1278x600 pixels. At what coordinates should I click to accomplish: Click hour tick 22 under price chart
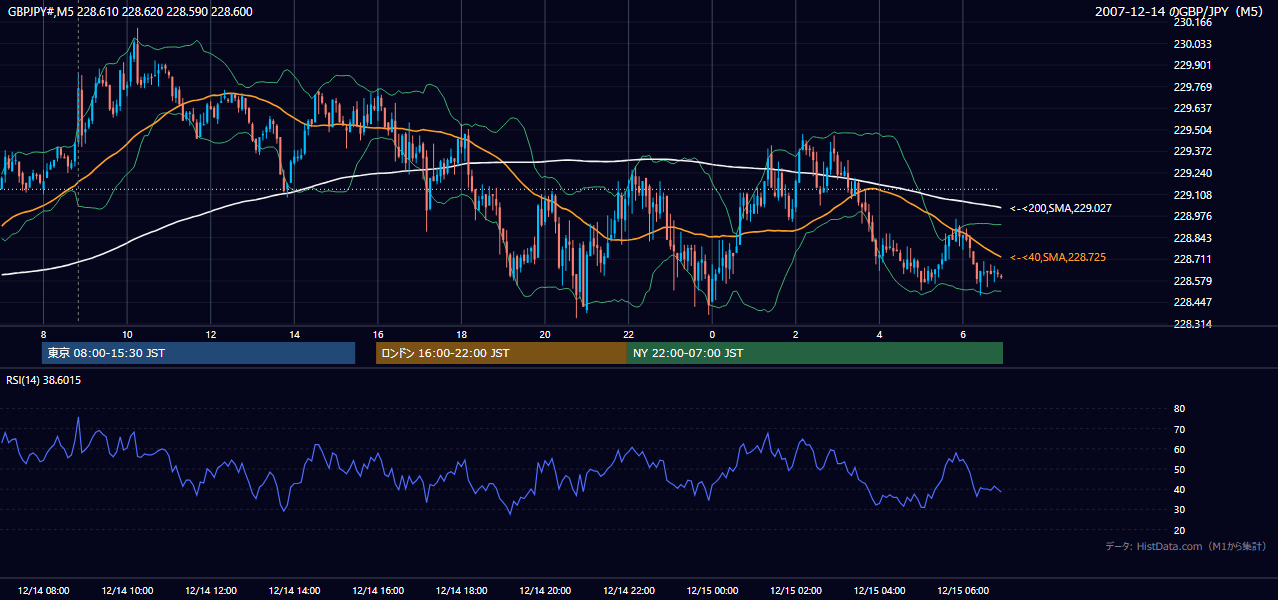628,333
